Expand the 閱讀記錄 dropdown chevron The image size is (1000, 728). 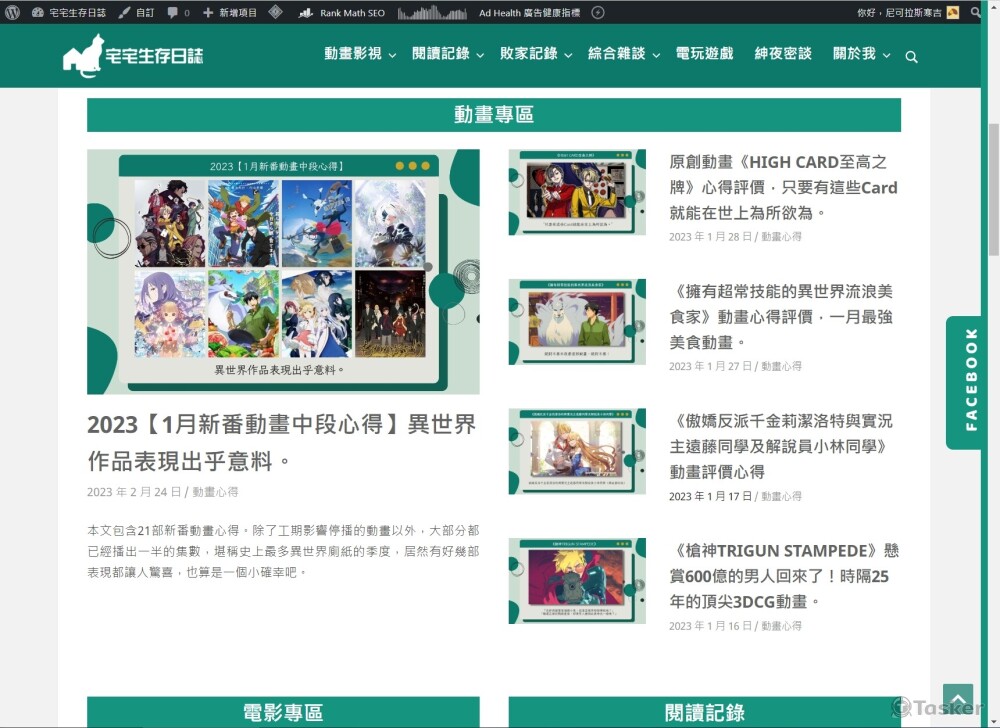coord(480,55)
